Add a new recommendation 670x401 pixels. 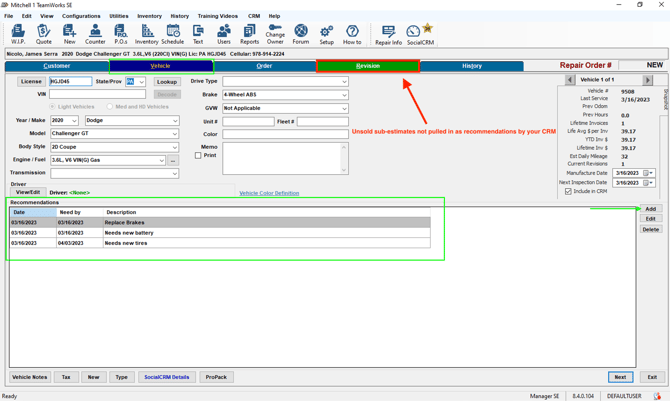(651, 209)
